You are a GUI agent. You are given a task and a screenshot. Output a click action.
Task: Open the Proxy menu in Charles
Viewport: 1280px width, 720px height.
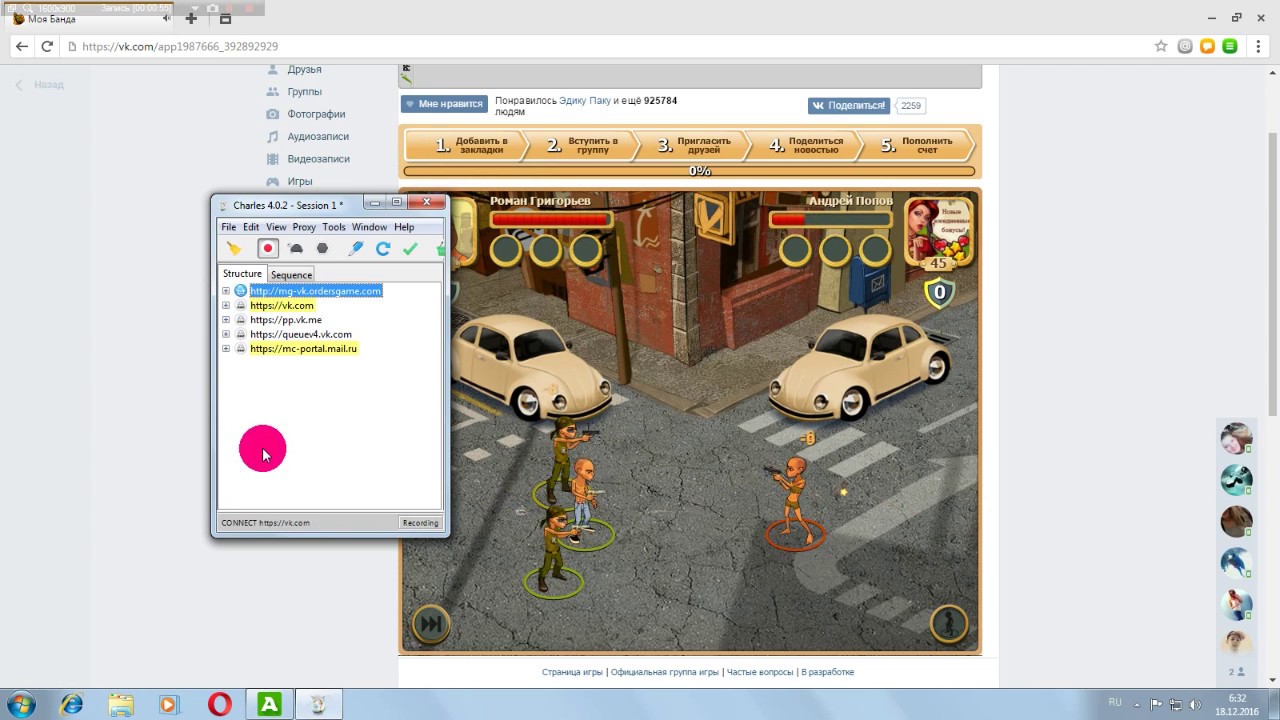pos(304,227)
